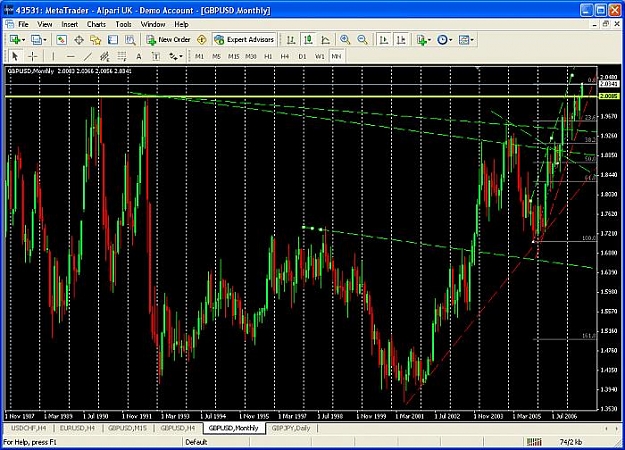This screenshot has height=450, width=625.
Task: Open the View menu
Action: point(45,24)
